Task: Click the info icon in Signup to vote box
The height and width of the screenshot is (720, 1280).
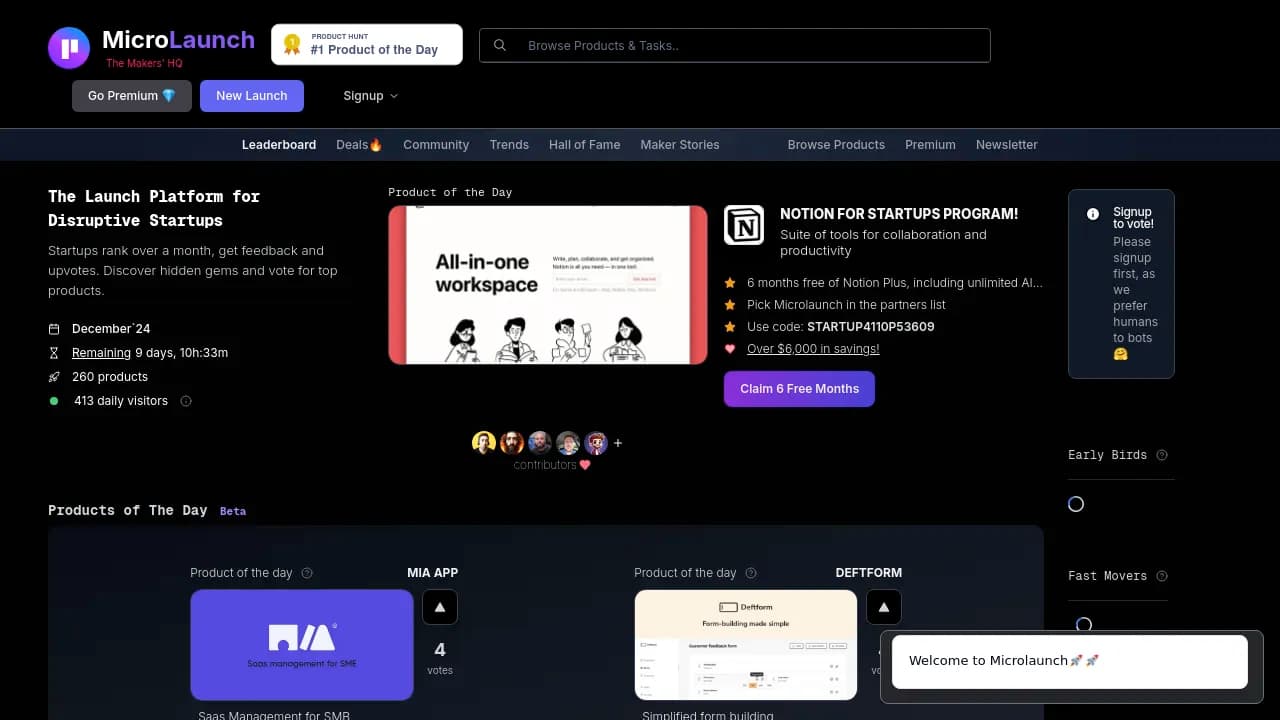Action: coord(1093,214)
